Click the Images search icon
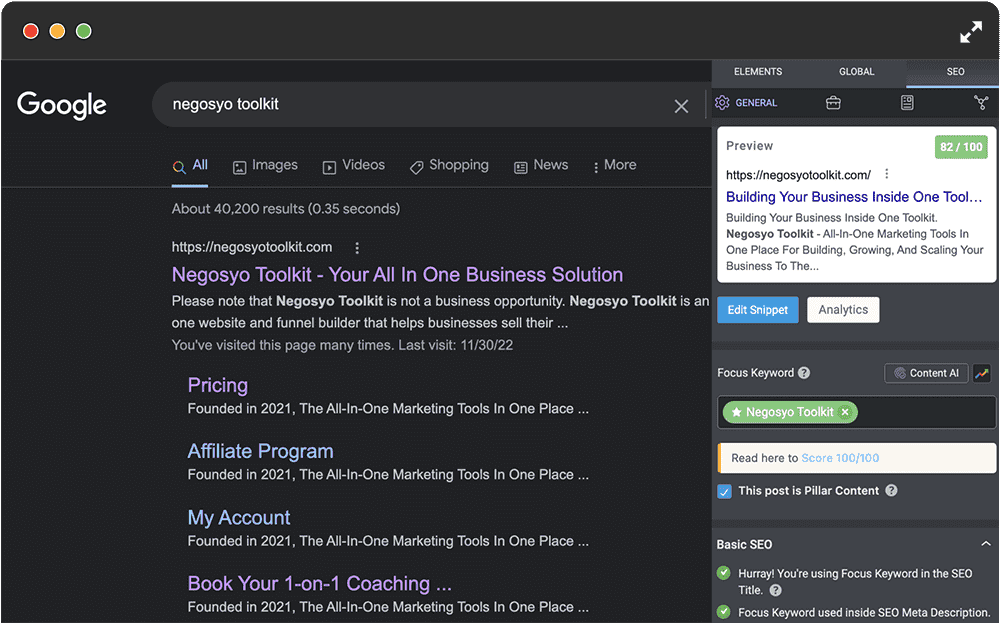Image resolution: width=1000 pixels, height=629 pixels. 239,167
